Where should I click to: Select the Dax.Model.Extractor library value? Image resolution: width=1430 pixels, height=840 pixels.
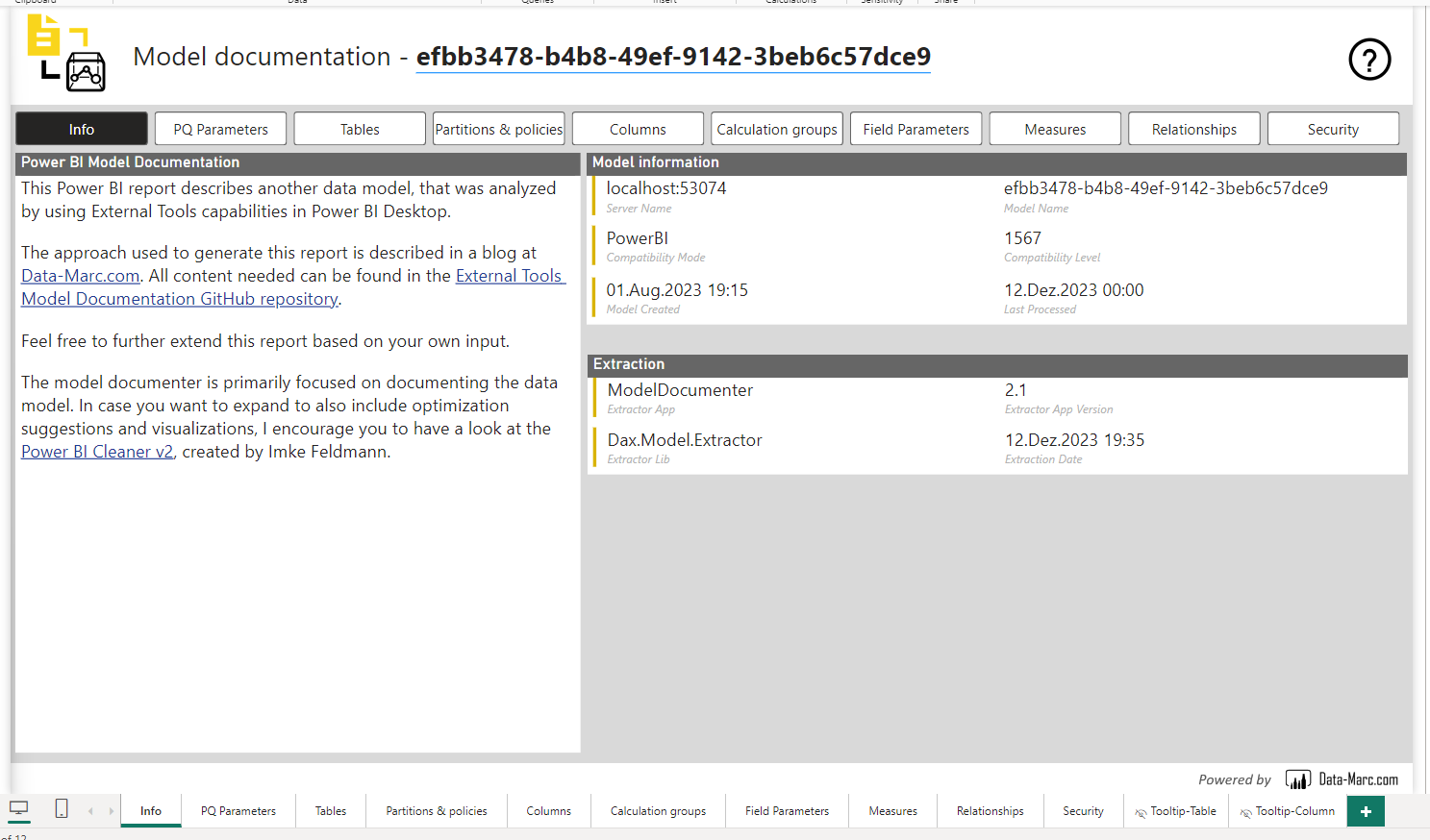tap(685, 440)
